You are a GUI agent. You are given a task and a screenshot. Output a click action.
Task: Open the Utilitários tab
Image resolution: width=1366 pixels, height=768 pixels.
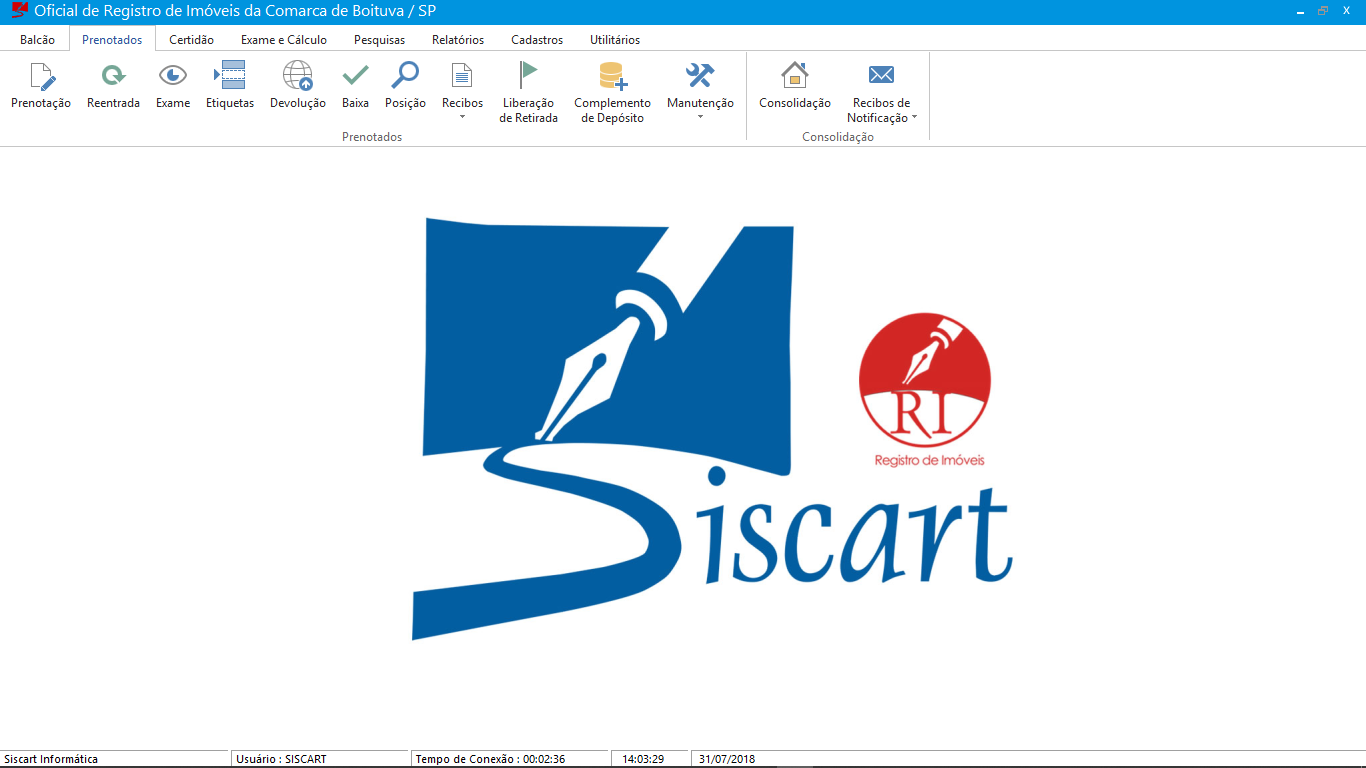coord(615,40)
